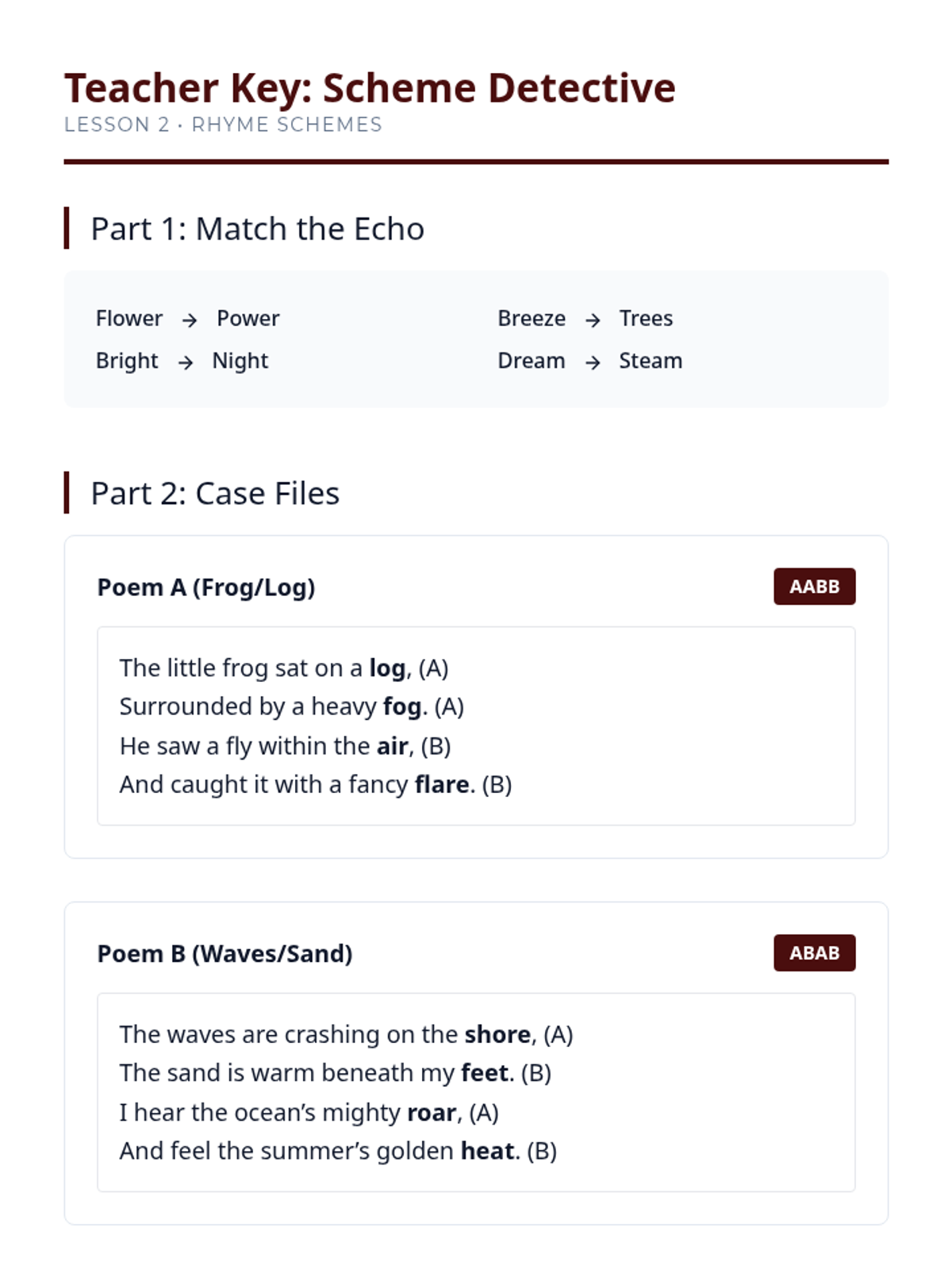Select the Part 1: Match the Echo heading
Viewport: 952px width, 1270px height.
257,229
